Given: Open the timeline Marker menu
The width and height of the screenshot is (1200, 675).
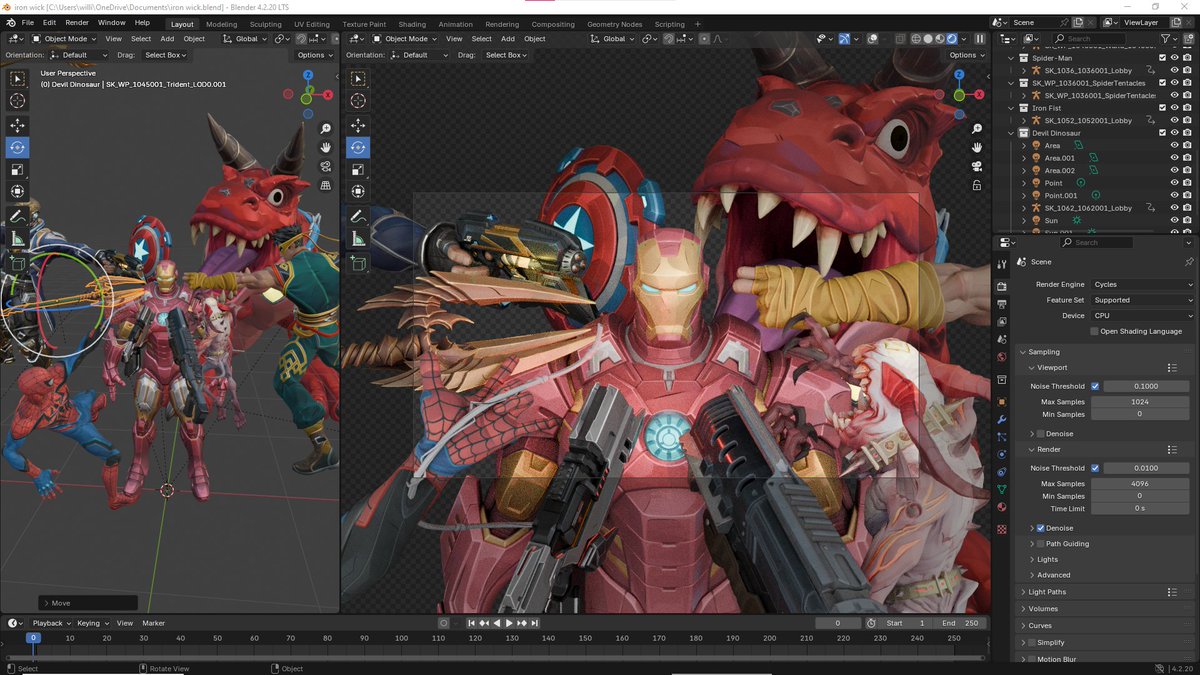Looking at the screenshot, I should 153,623.
